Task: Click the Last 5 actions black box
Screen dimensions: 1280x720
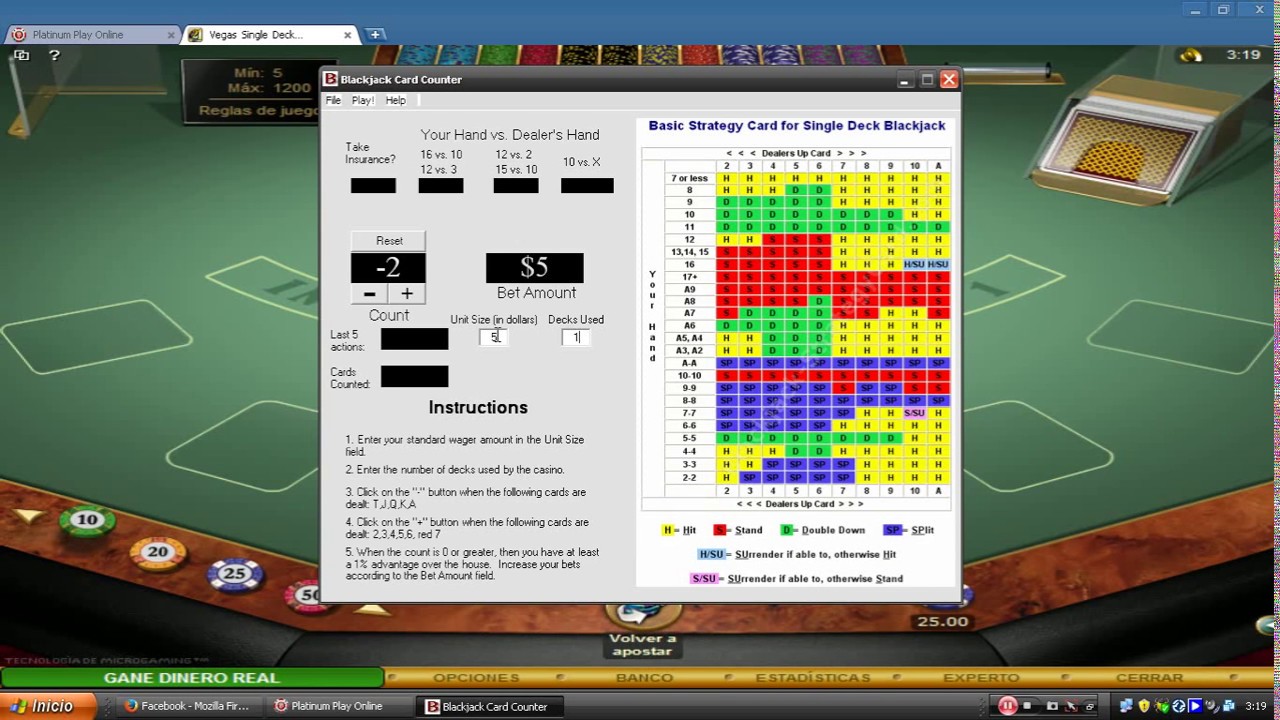Action: 414,339
